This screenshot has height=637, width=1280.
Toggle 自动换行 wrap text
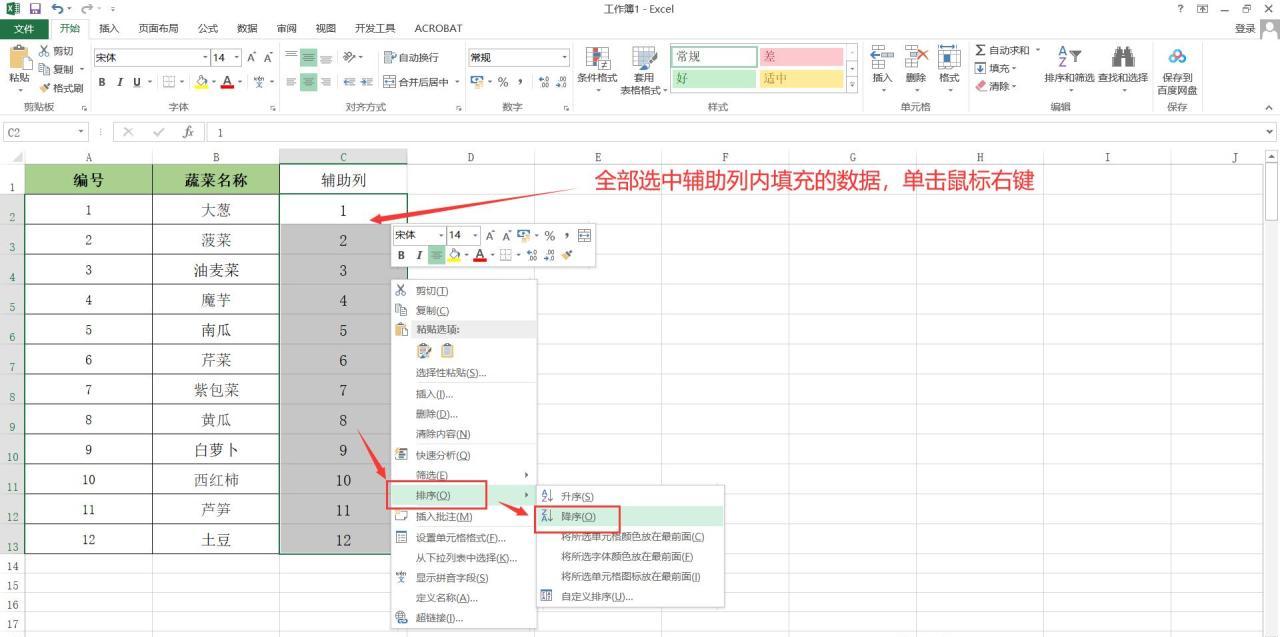412,58
